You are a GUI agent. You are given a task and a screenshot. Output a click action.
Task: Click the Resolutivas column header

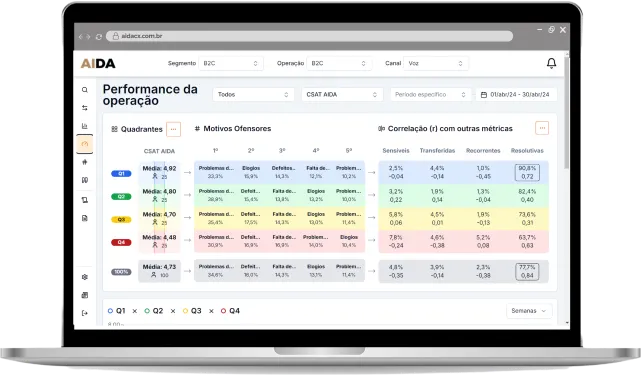point(527,150)
